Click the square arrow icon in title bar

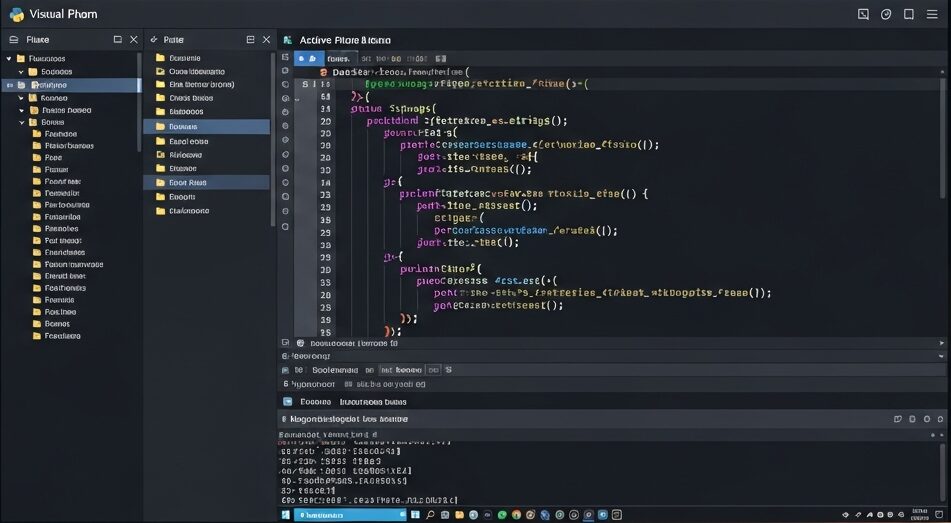863,14
